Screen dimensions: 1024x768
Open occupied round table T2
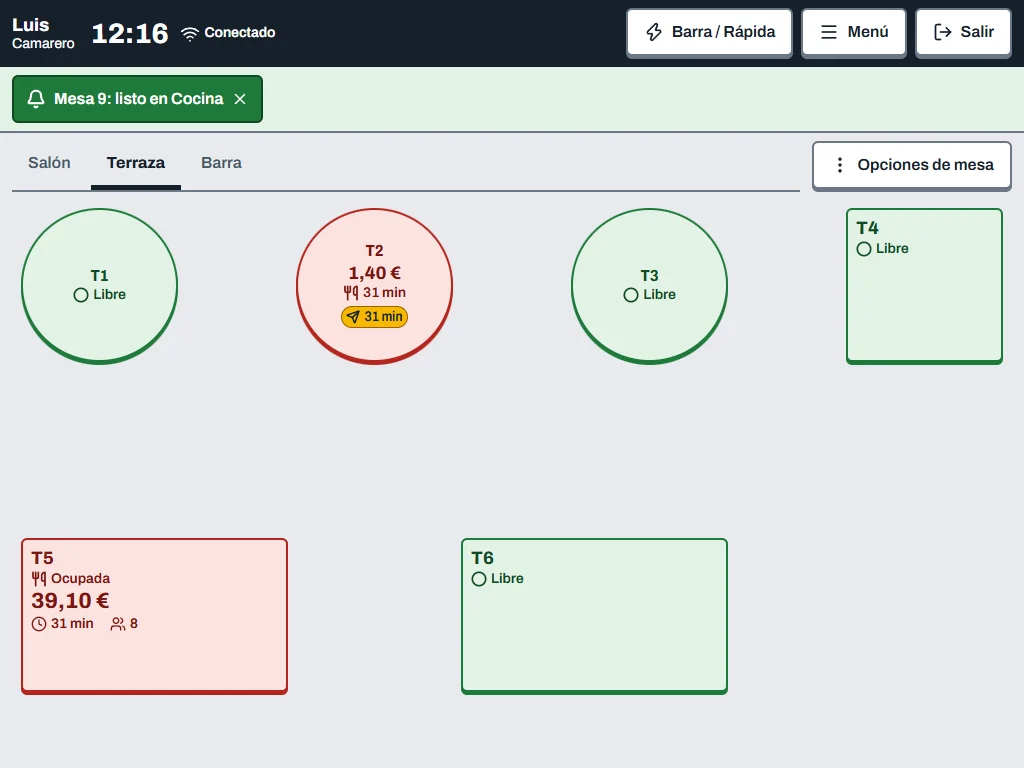pos(374,286)
